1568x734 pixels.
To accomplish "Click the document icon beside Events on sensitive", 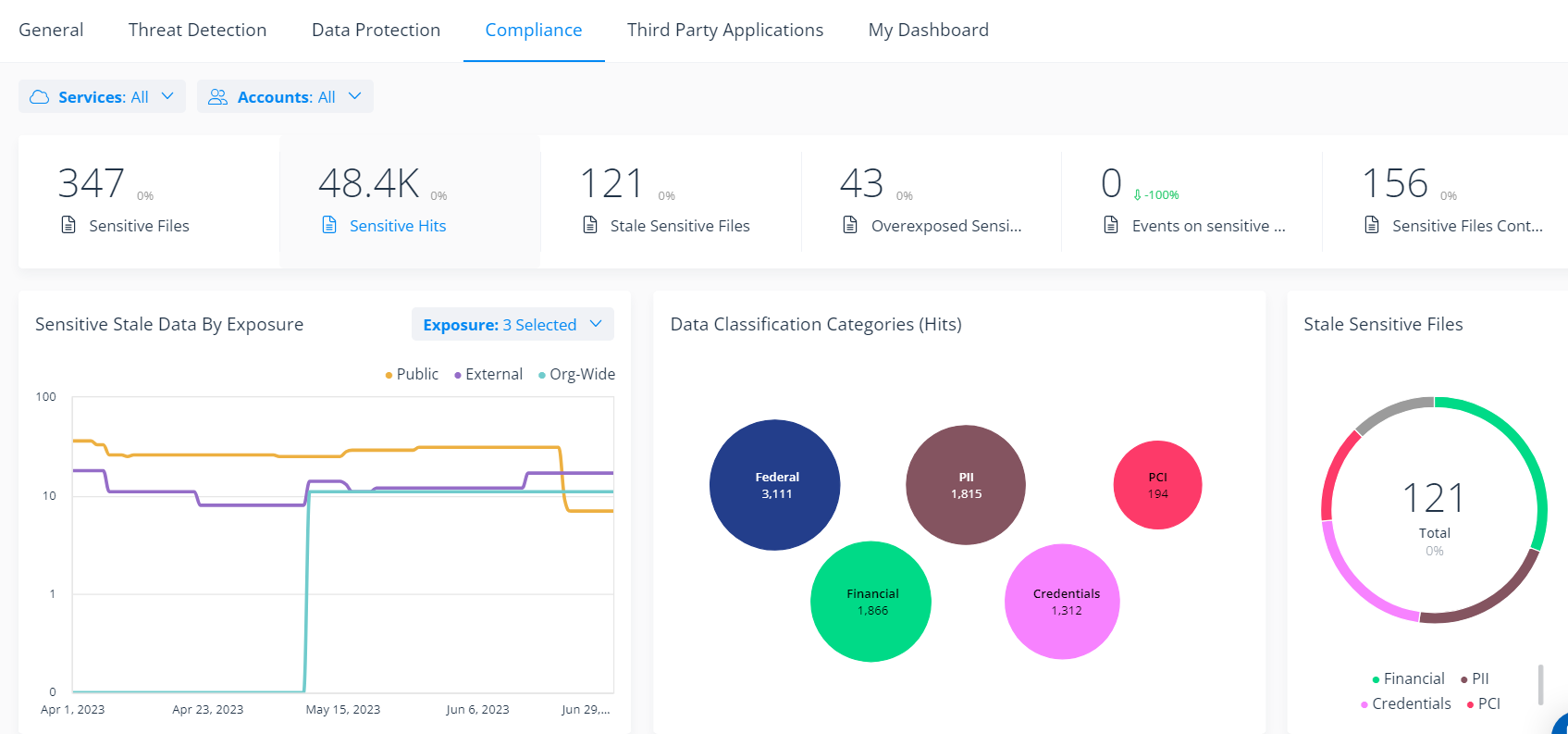I will click(x=1111, y=225).
